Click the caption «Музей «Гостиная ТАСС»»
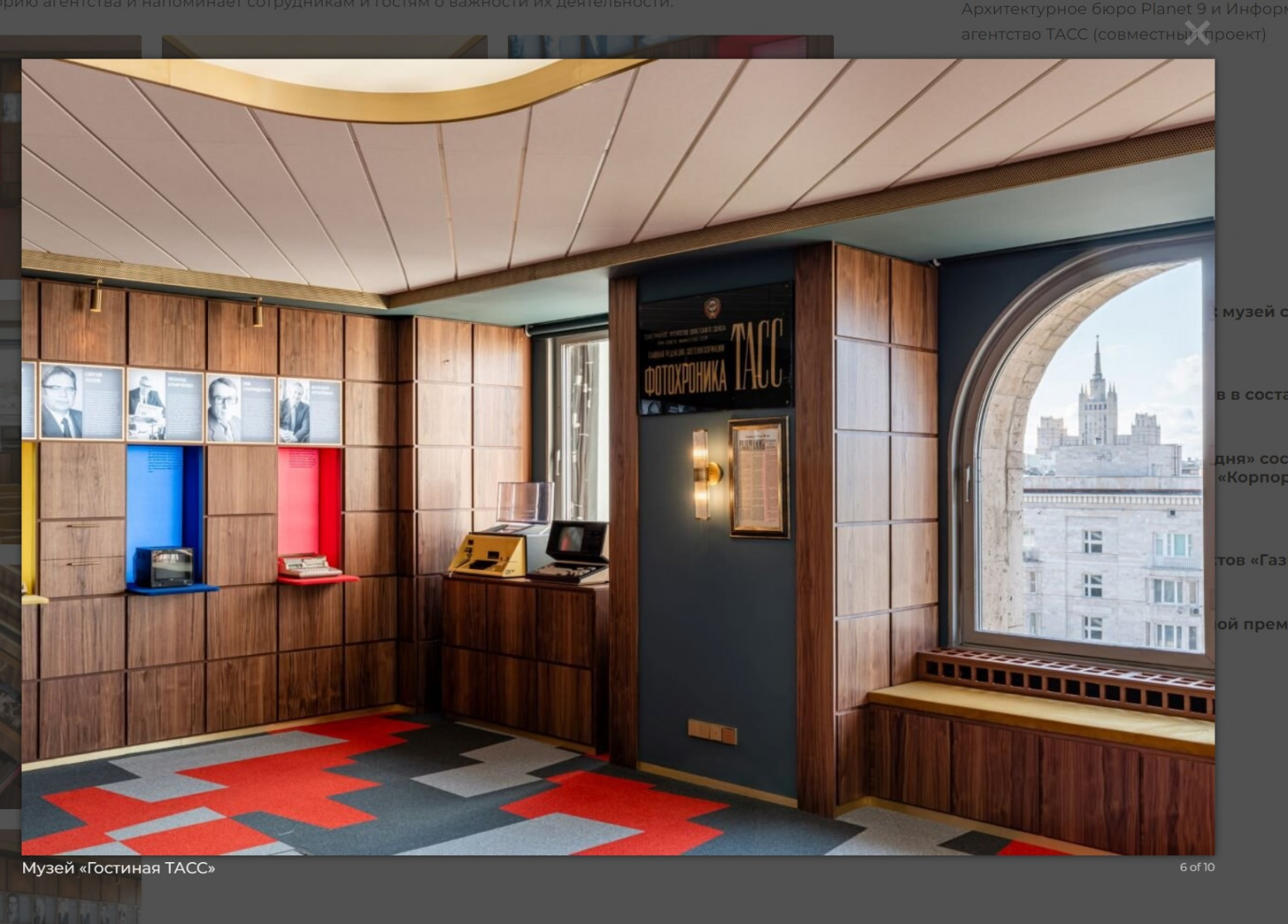1288x924 pixels. pyautogui.click(x=118, y=868)
